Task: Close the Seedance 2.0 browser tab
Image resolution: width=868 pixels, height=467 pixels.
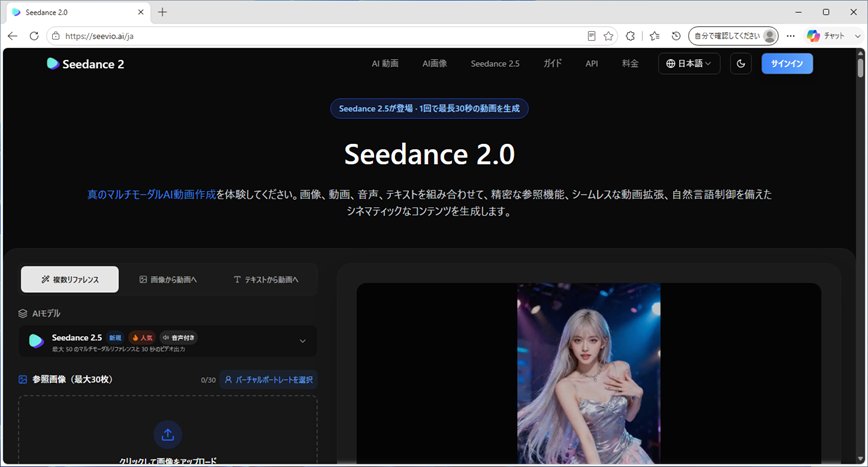Action: pyautogui.click(x=141, y=12)
